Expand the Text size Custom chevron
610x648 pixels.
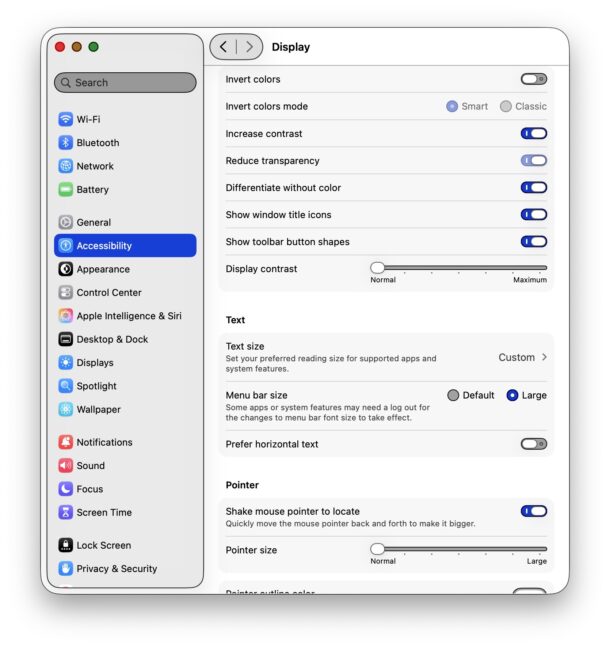coord(544,357)
